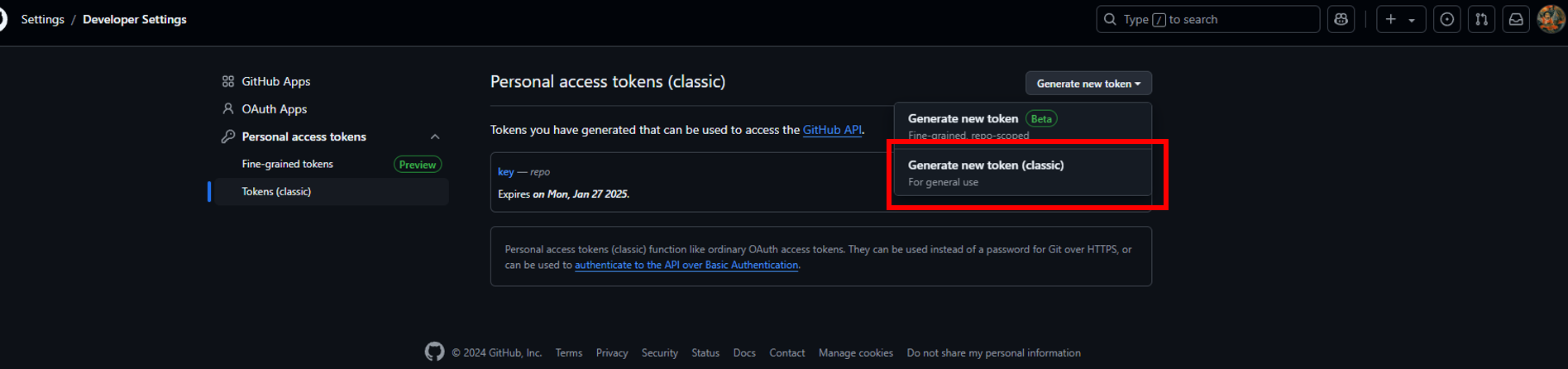Select Generate new token (classic) option
Screen dimensions: 1568x369
tap(1023, 173)
